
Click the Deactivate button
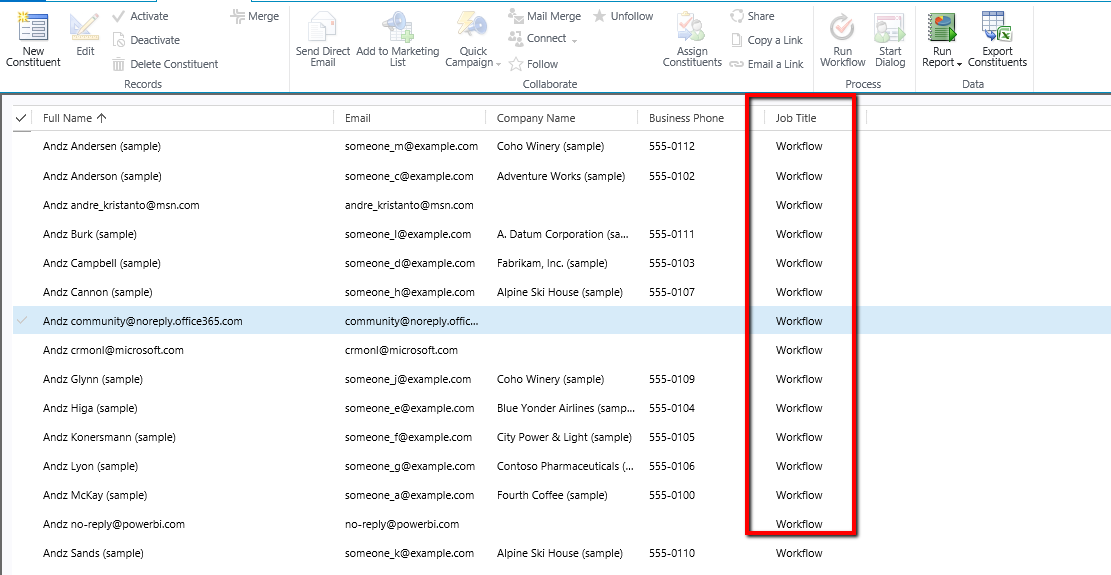click(x=146, y=40)
